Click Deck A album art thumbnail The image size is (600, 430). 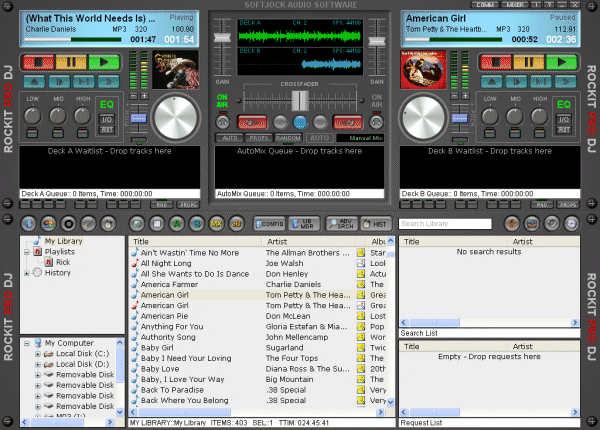pyautogui.click(x=176, y=70)
